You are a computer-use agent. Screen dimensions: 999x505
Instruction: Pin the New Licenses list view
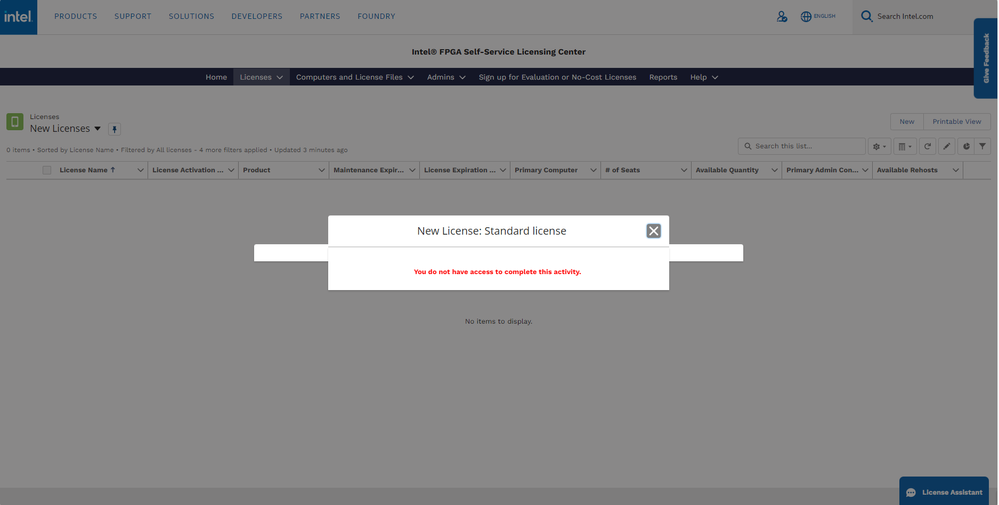click(x=115, y=129)
